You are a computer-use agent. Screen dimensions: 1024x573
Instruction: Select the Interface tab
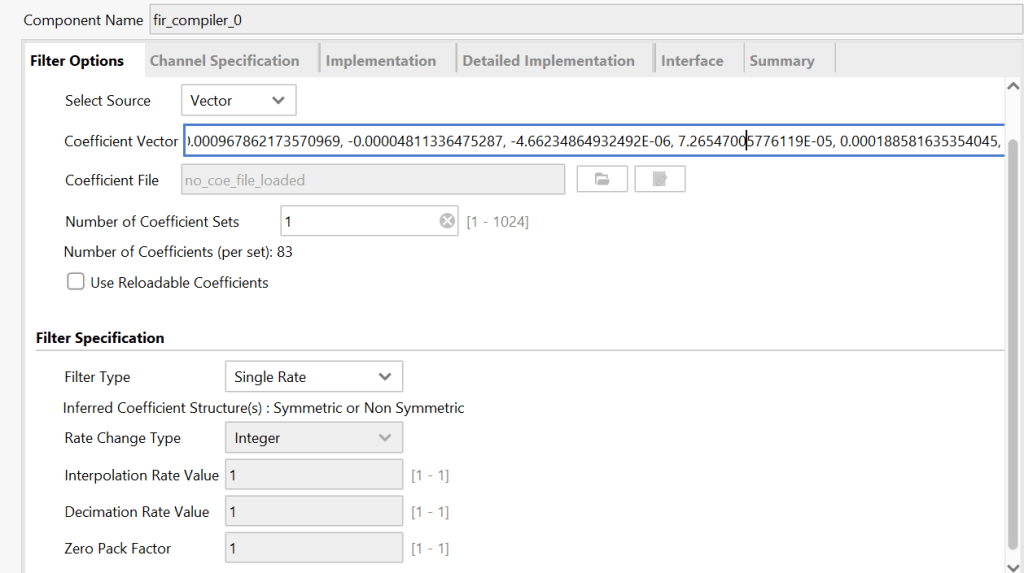691,61
